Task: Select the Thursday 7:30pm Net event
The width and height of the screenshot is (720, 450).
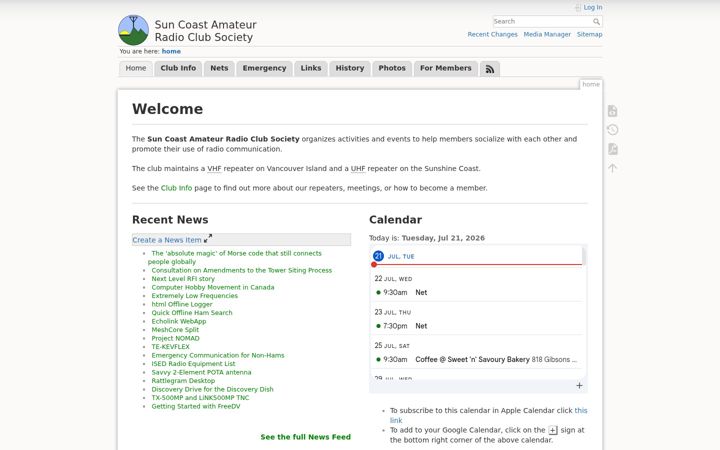Action: tap(477, 326)
